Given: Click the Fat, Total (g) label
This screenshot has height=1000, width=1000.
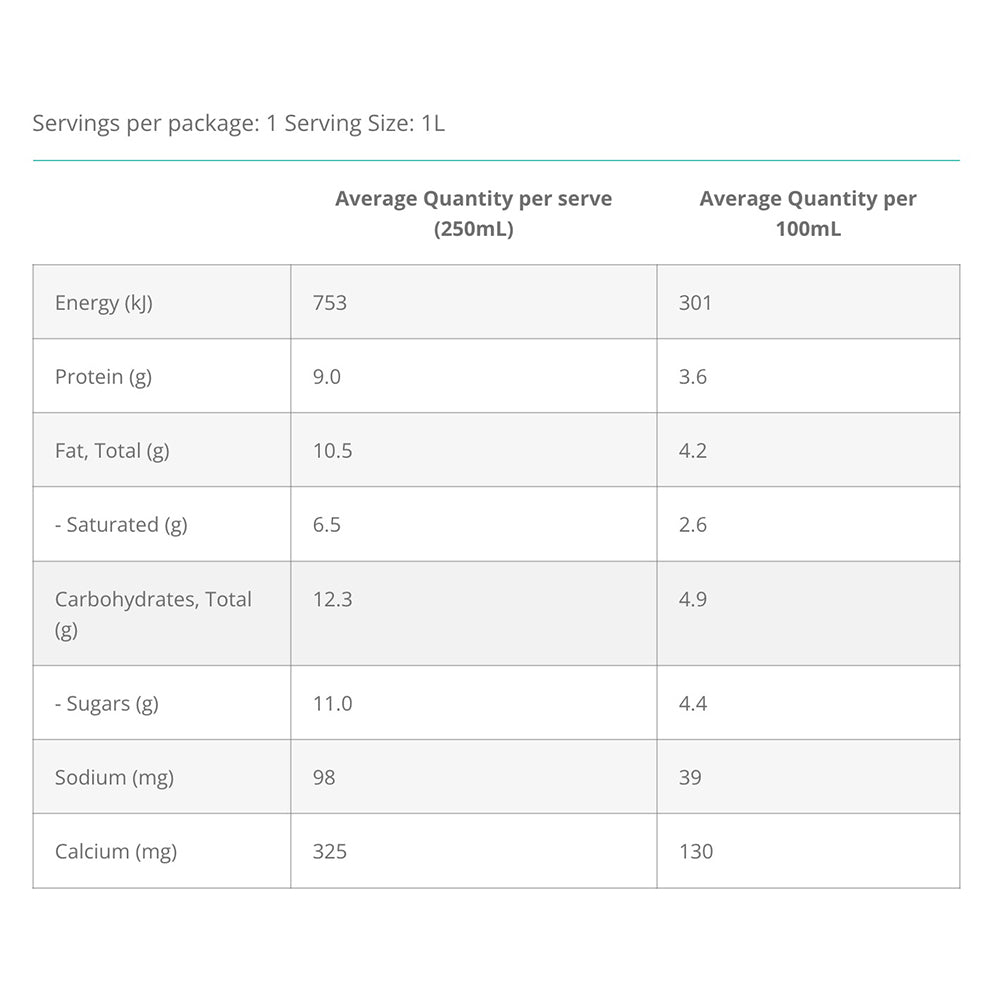Looking at the screenshot, I should (x=112, y=451).
